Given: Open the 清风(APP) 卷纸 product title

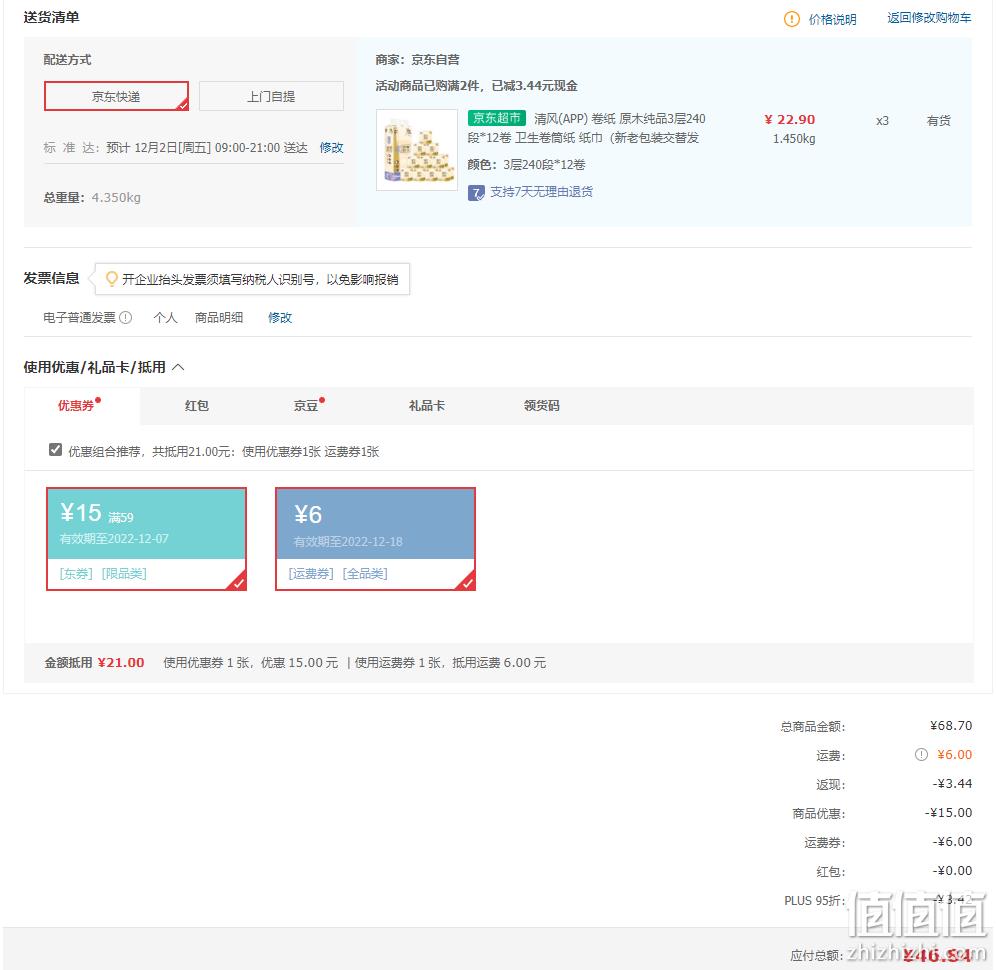Looking at the screenshot, I should (x=586, y=128).
